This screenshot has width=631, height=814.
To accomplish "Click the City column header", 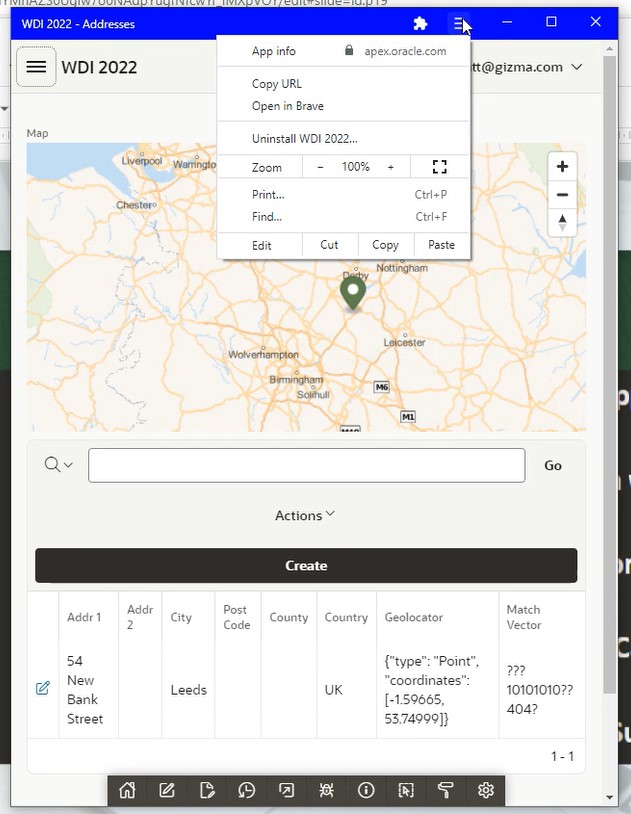I will click(181, 617).
